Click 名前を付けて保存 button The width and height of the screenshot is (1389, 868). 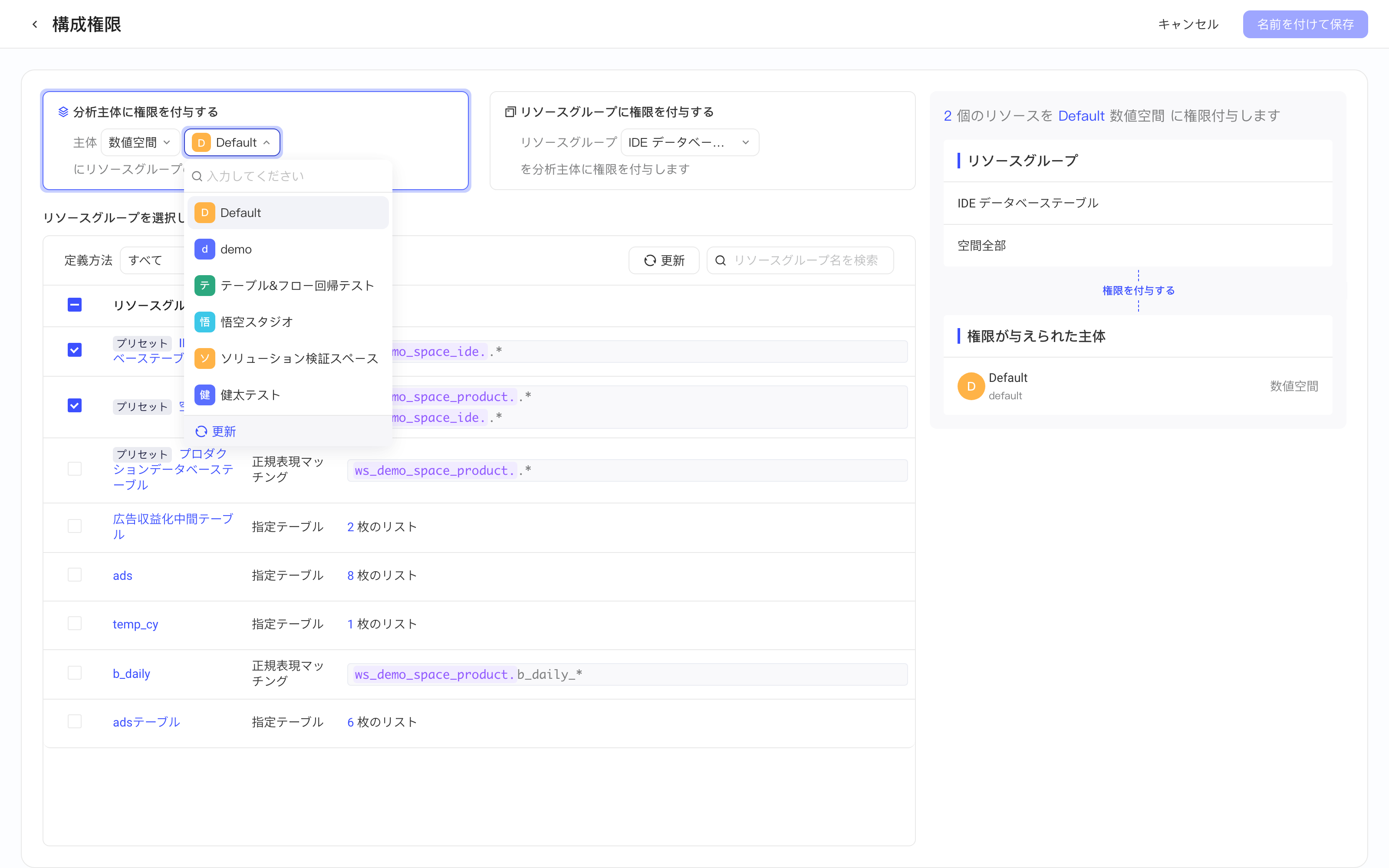click(1305, 24)
